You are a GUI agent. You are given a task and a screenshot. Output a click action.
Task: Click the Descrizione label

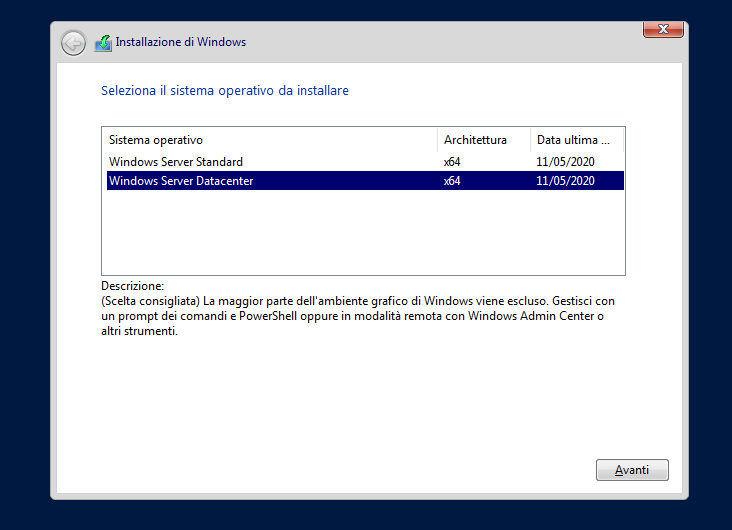(133, 286)
